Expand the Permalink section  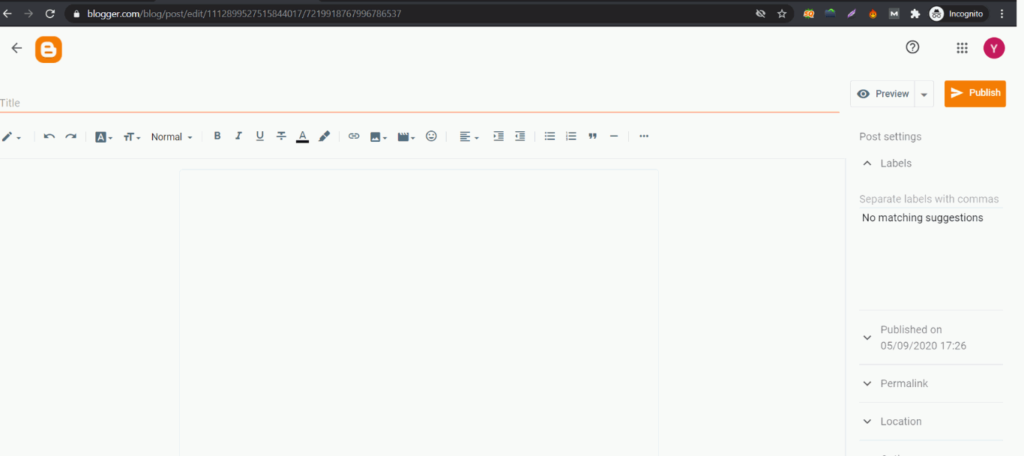point(931,383)
